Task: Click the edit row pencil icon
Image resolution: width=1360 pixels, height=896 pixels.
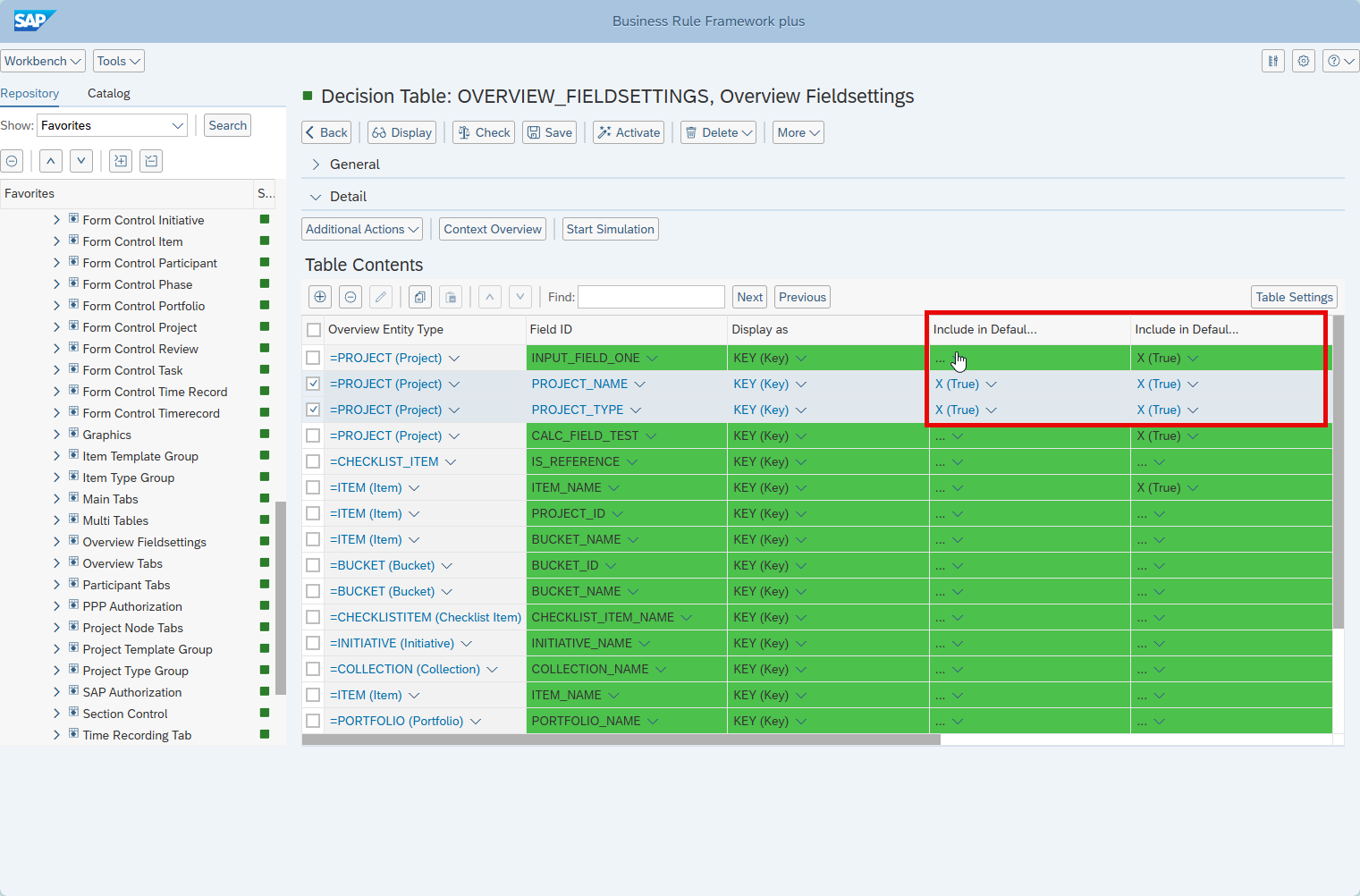Action: [x=381, y=297]
